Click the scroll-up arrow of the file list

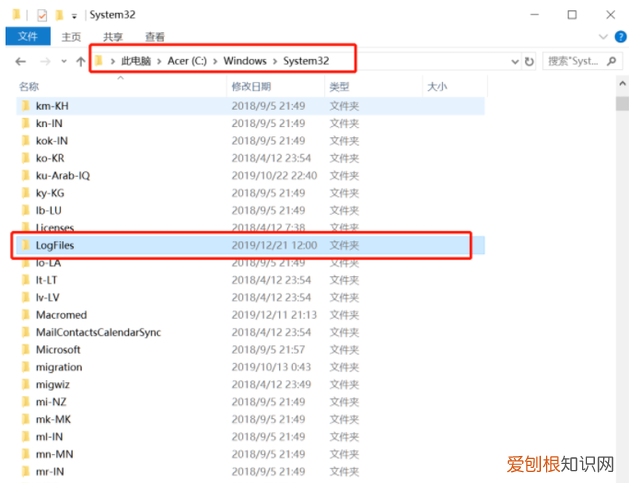622,84
